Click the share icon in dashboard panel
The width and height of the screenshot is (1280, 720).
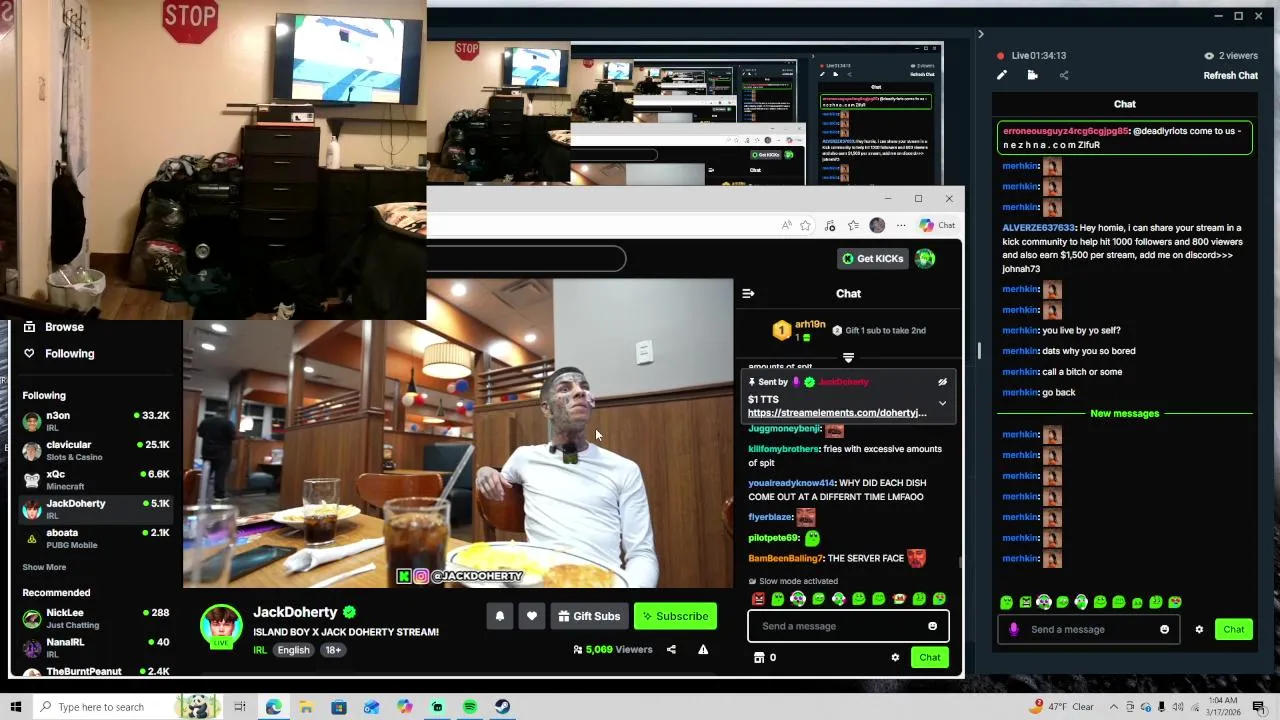pos(1064,75)
